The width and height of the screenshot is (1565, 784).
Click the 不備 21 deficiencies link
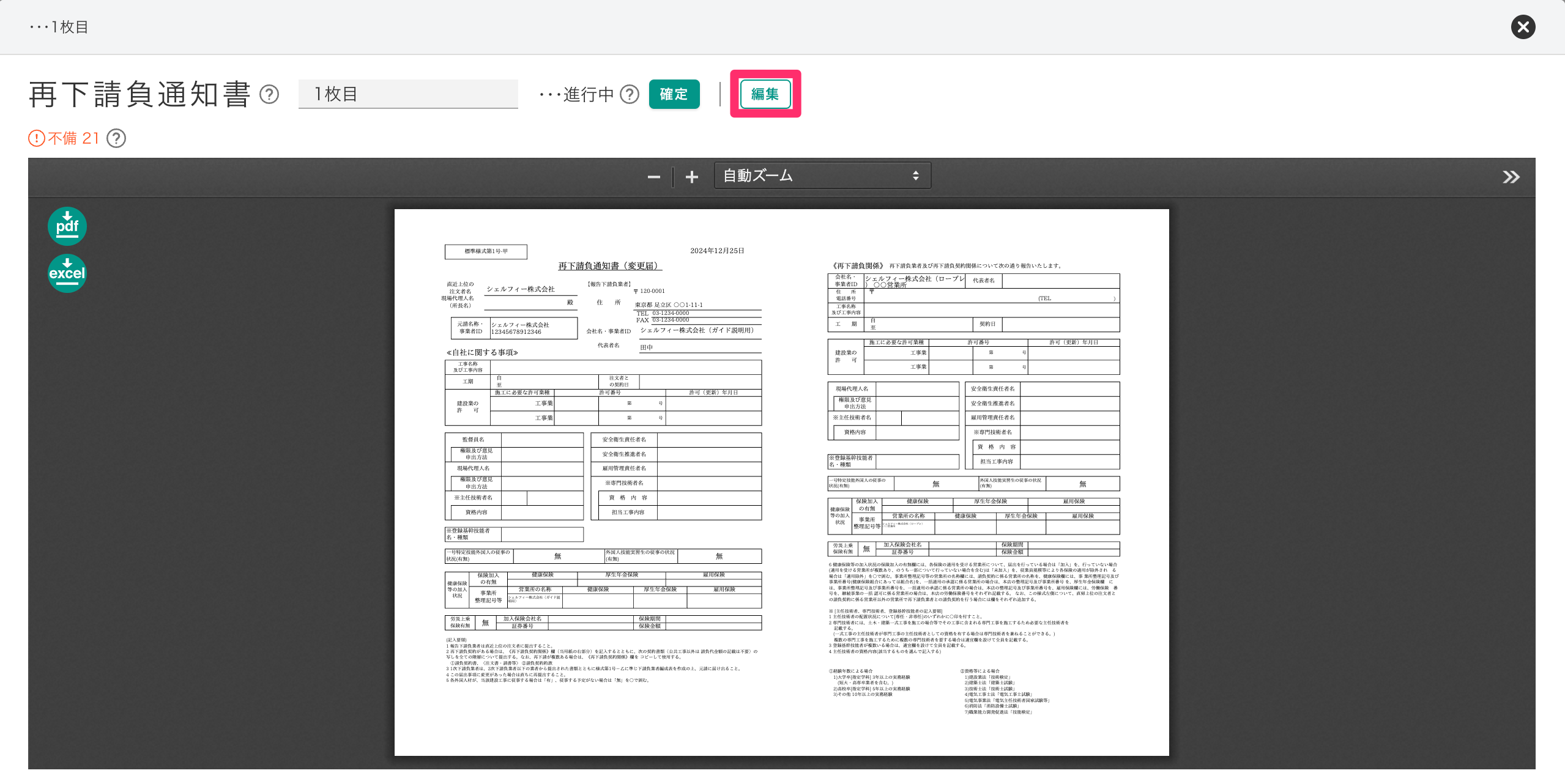[x=73, y=138]
